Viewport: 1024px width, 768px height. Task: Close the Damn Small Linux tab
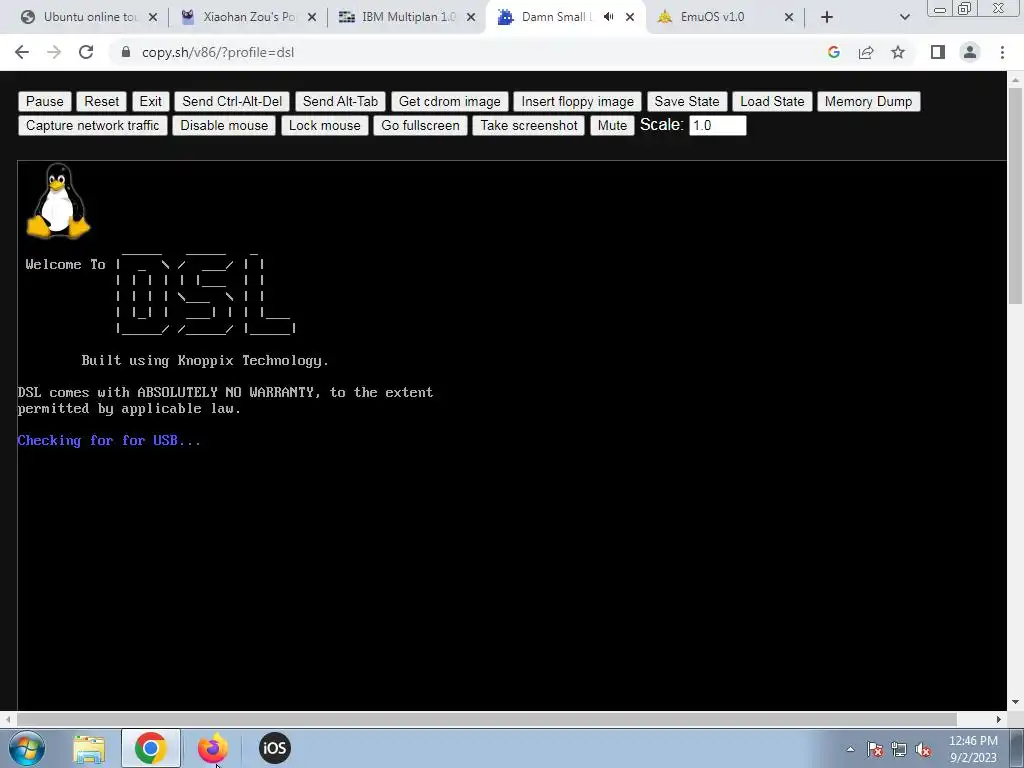630,18
